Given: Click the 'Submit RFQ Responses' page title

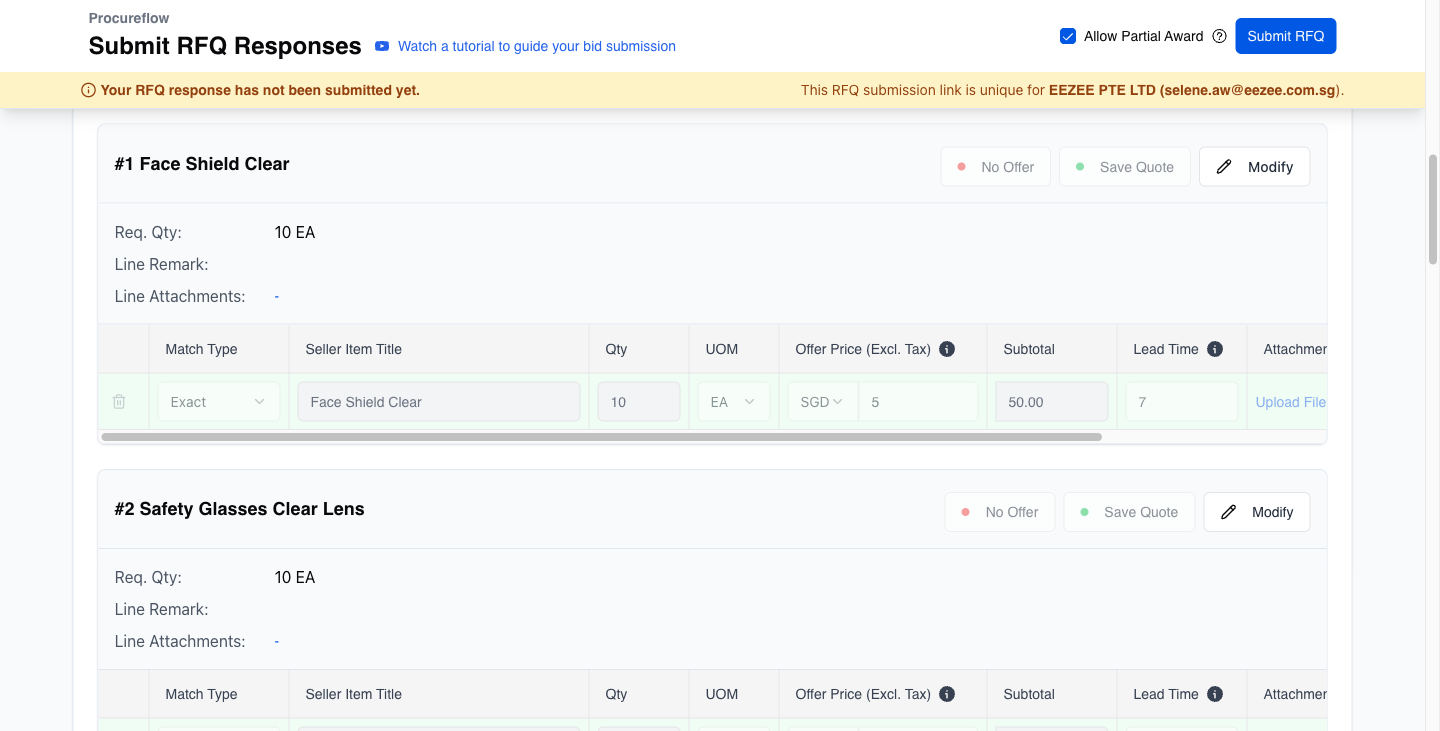Looking at the screenshot, I should 225,46.
